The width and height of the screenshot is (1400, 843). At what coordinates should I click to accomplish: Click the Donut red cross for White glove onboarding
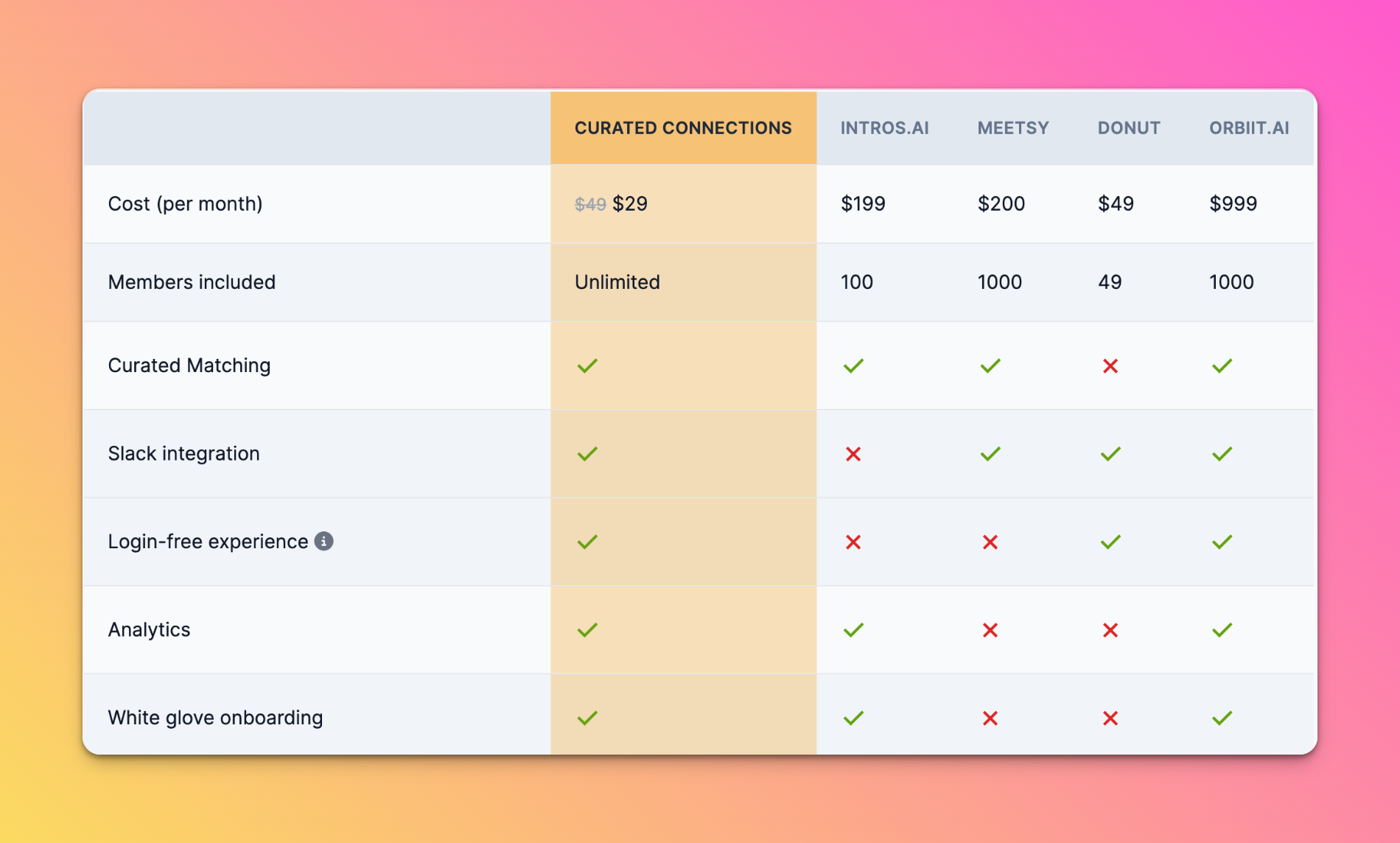tap(1110, 718)
